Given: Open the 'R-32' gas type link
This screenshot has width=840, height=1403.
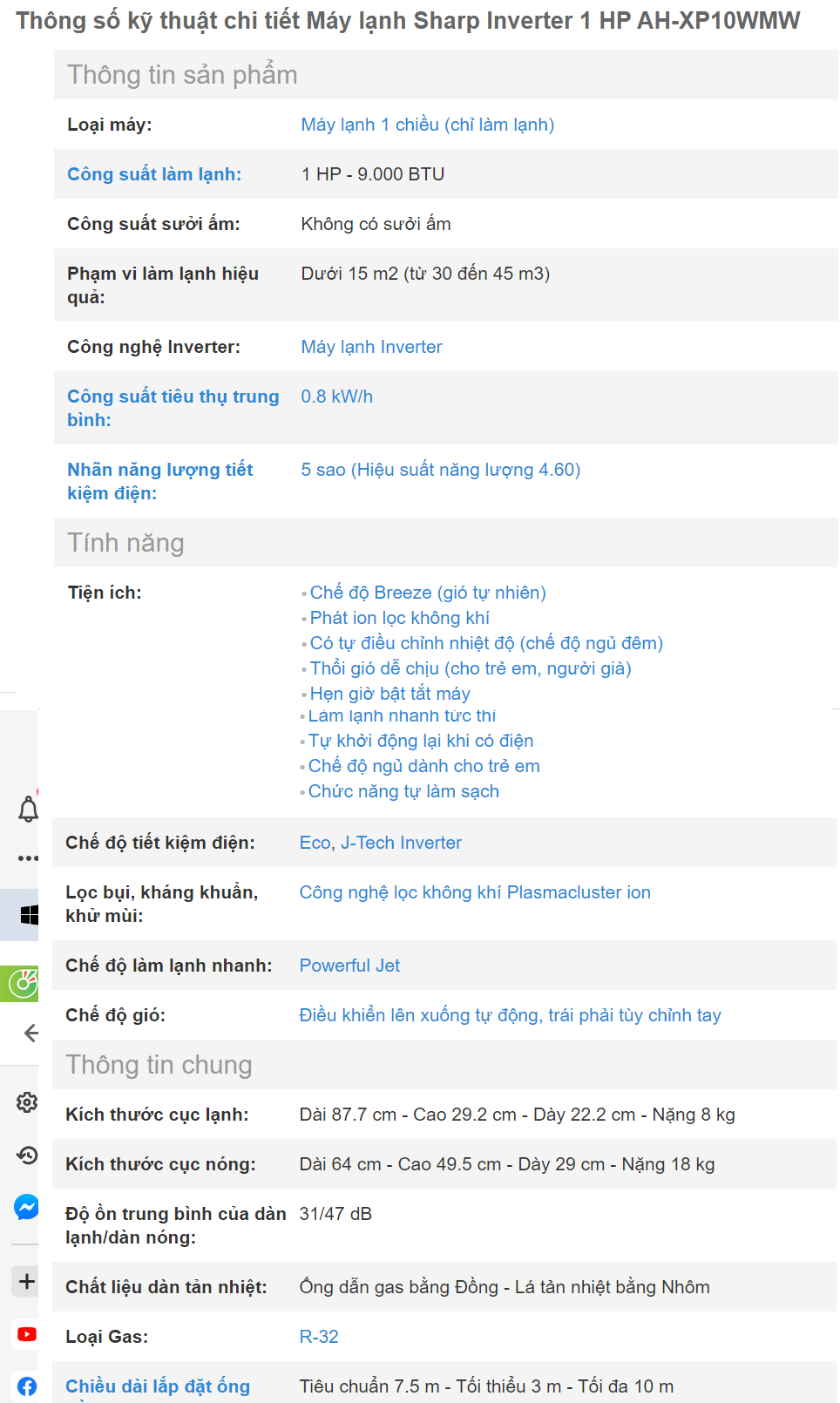Looking at the screenshot, I should [319, 1337].
